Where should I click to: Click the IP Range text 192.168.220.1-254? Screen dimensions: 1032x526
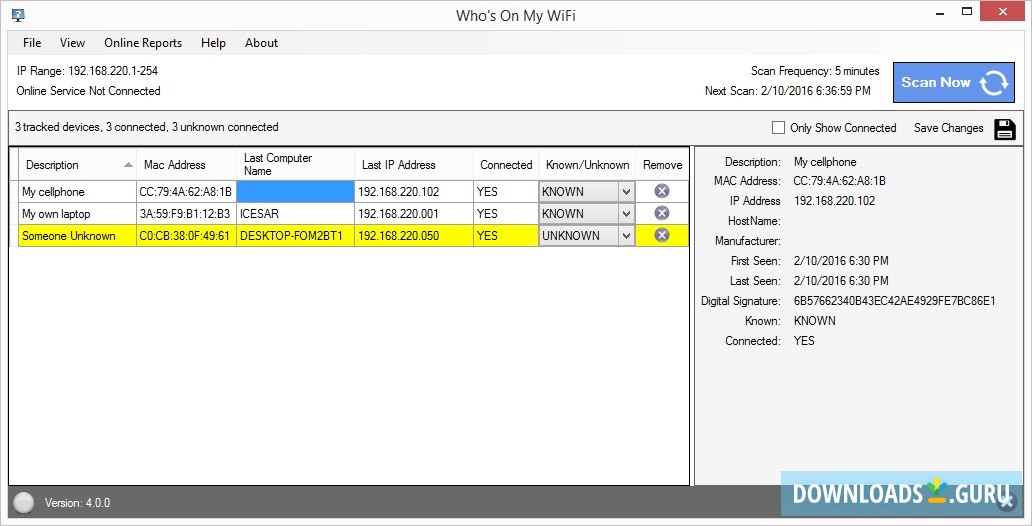pyautogui.click(x=87, y=70)
